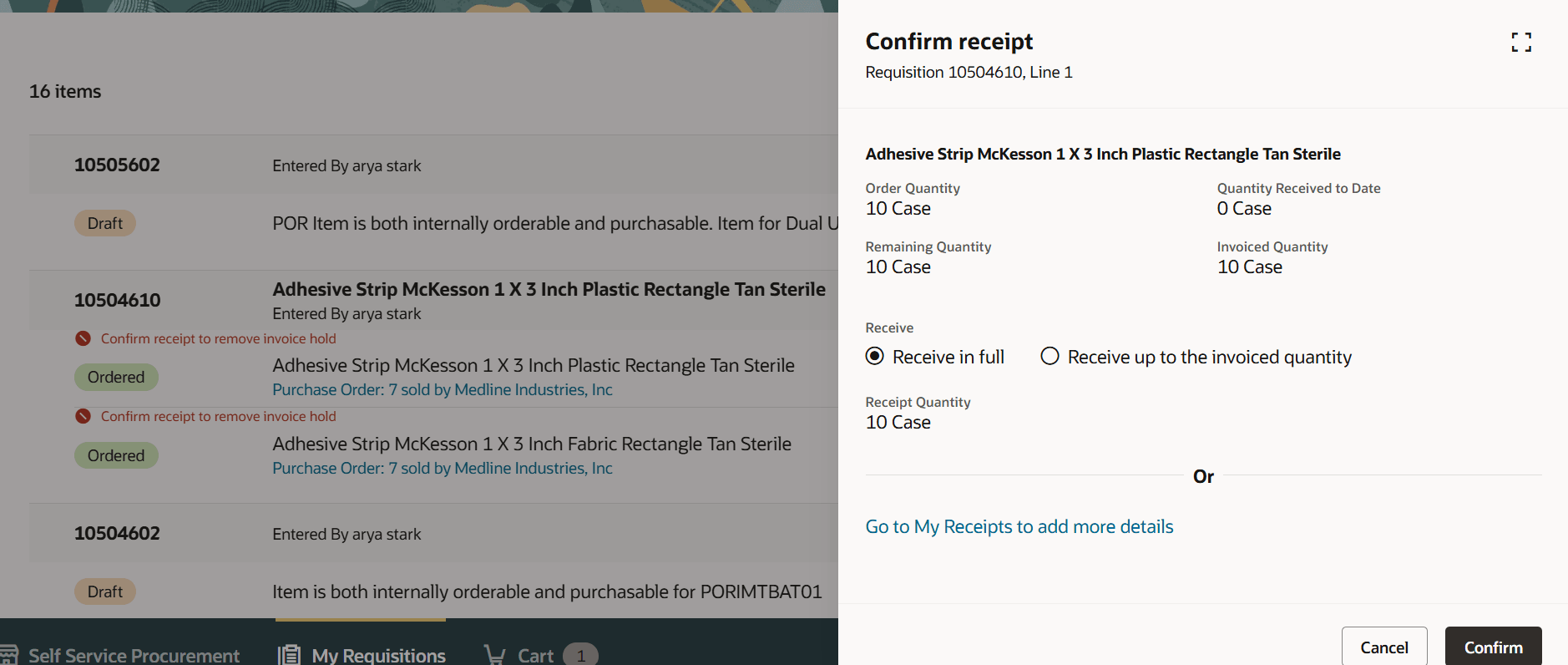Viewport: 1568px width, 665px height.
Task: Select Receive up to the invoiced quantity
Action: [1050, 357]
